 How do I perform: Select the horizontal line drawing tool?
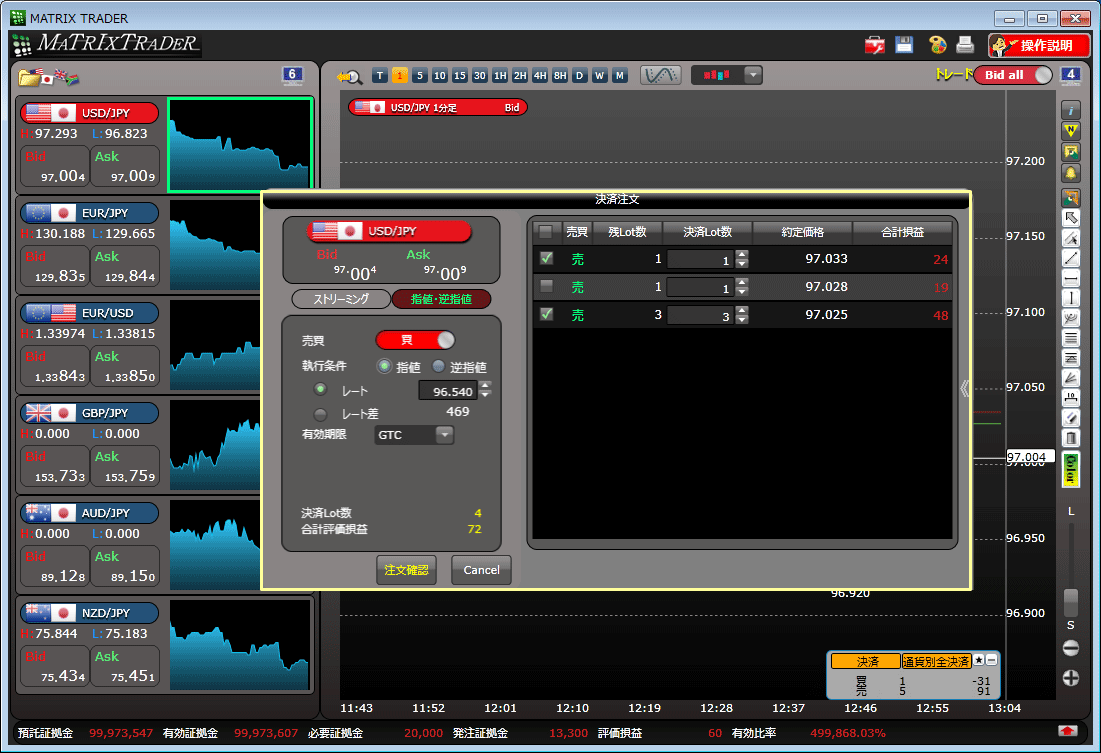click(x=1070, y=279)
